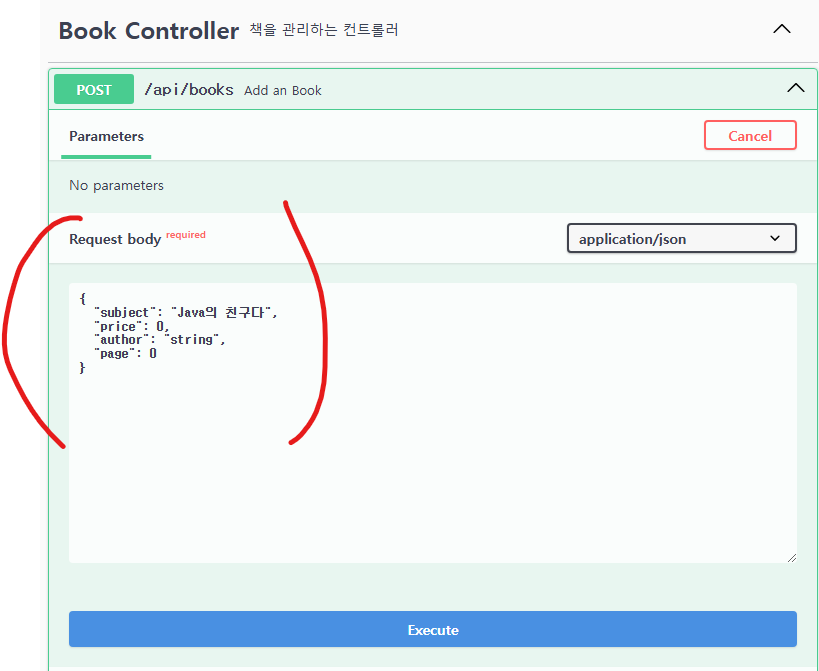Click the "author": "string" line in JSON
Screen dimensions: 819x671
160,340
